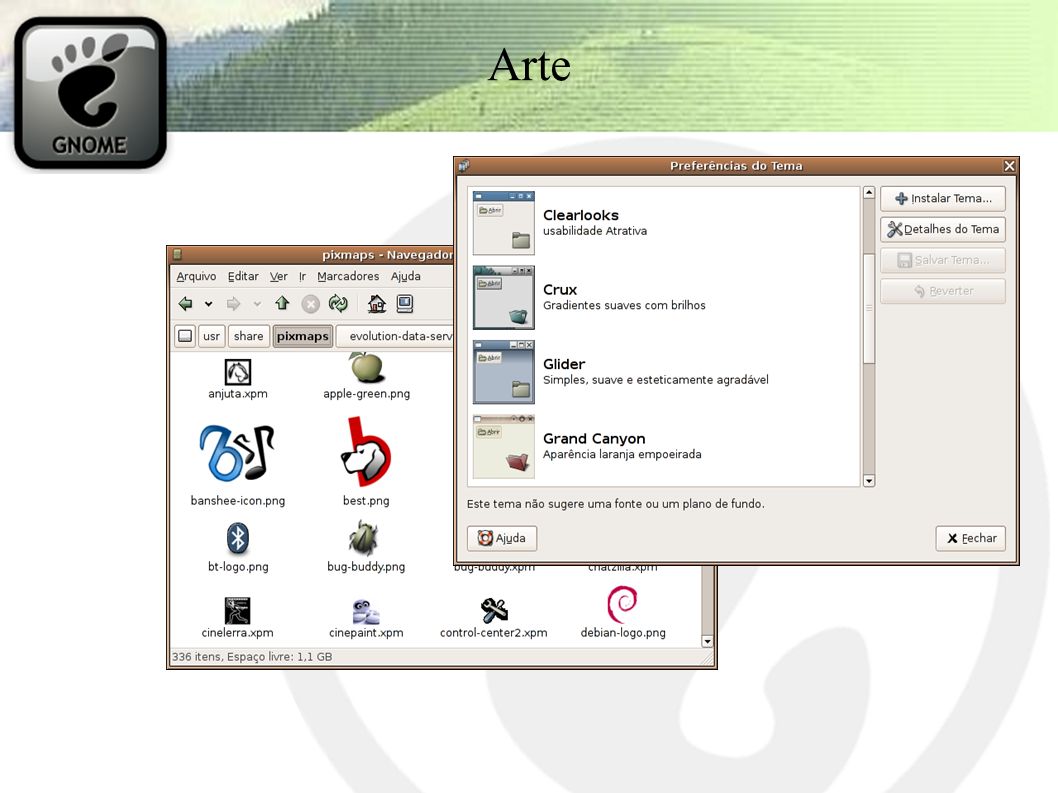
Task: Select the Crux theme thumbnail
Action: coord(503,297)
